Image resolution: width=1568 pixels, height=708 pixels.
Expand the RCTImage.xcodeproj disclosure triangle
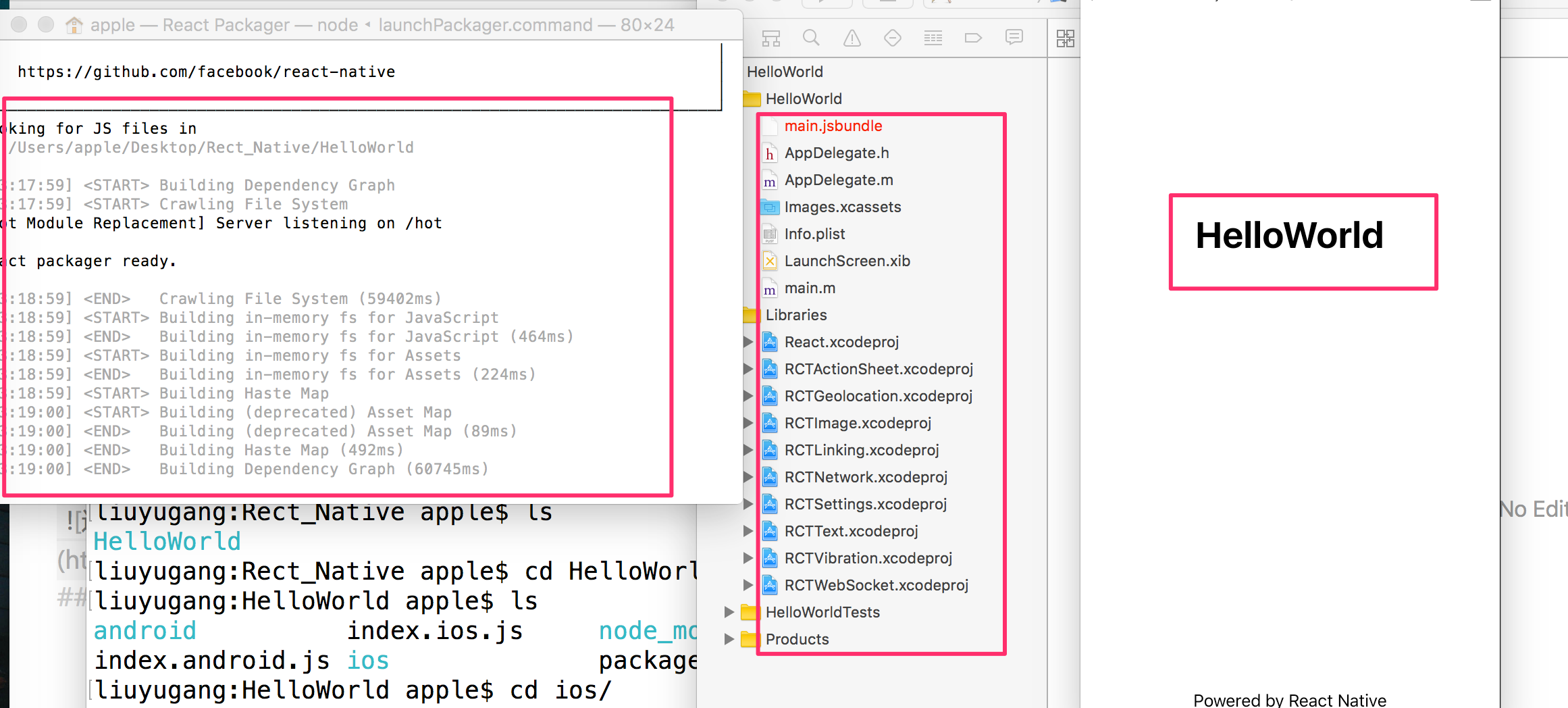tap(748, 423)
